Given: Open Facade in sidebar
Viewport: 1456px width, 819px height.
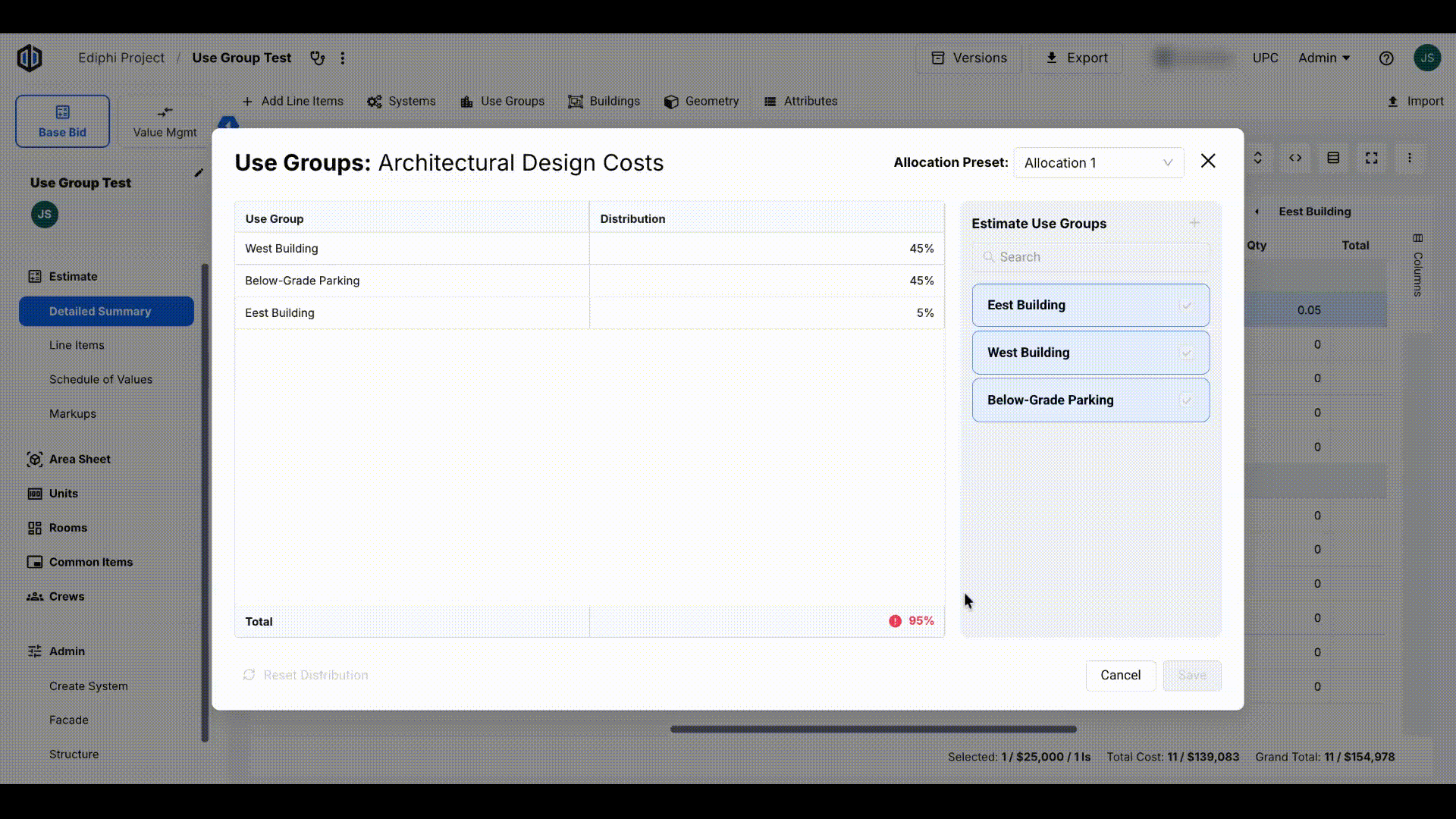Looking at the screenshot, I should [69, 720].
